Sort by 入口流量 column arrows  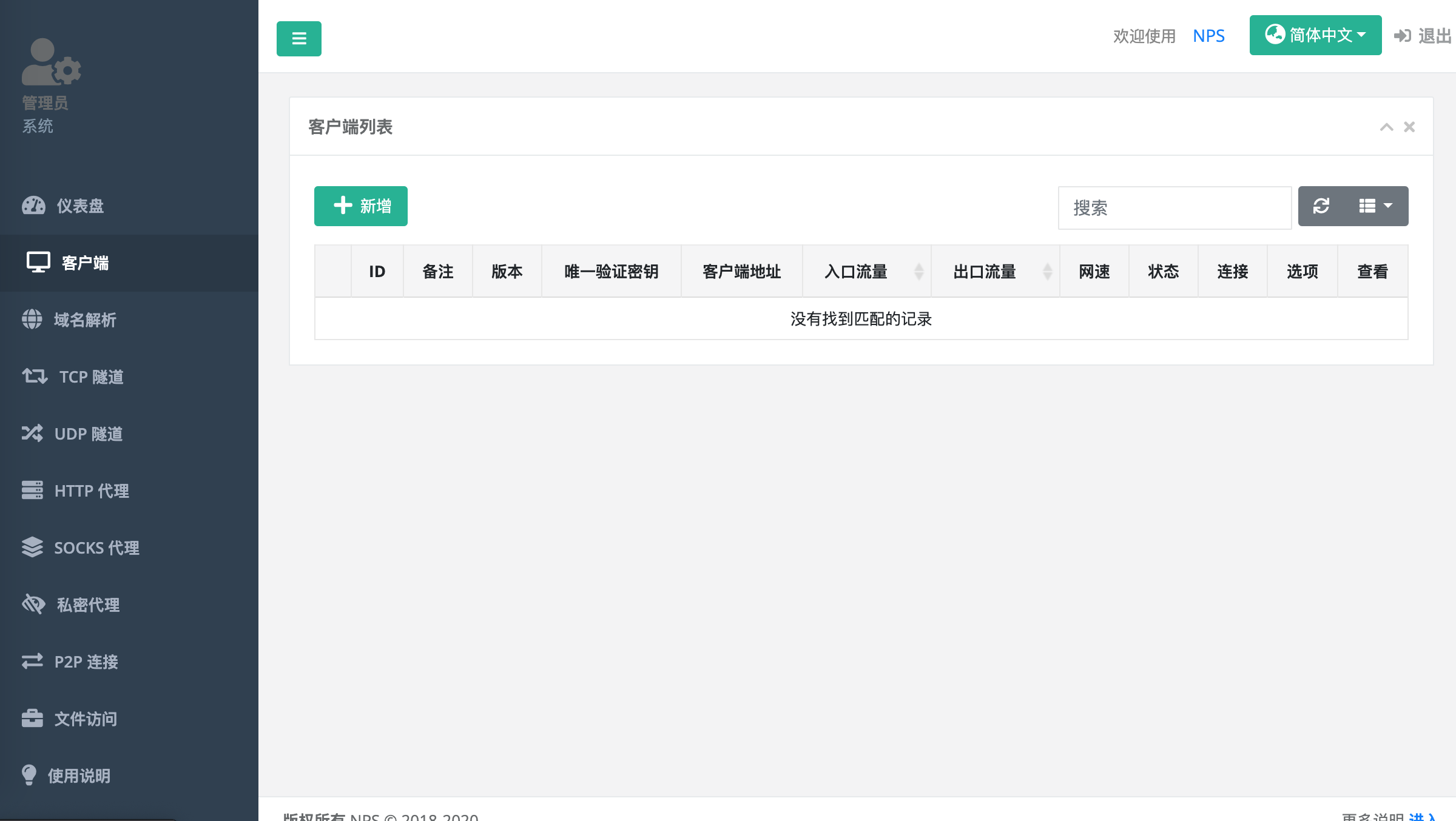pyautogui.click(x=918, y=272)
